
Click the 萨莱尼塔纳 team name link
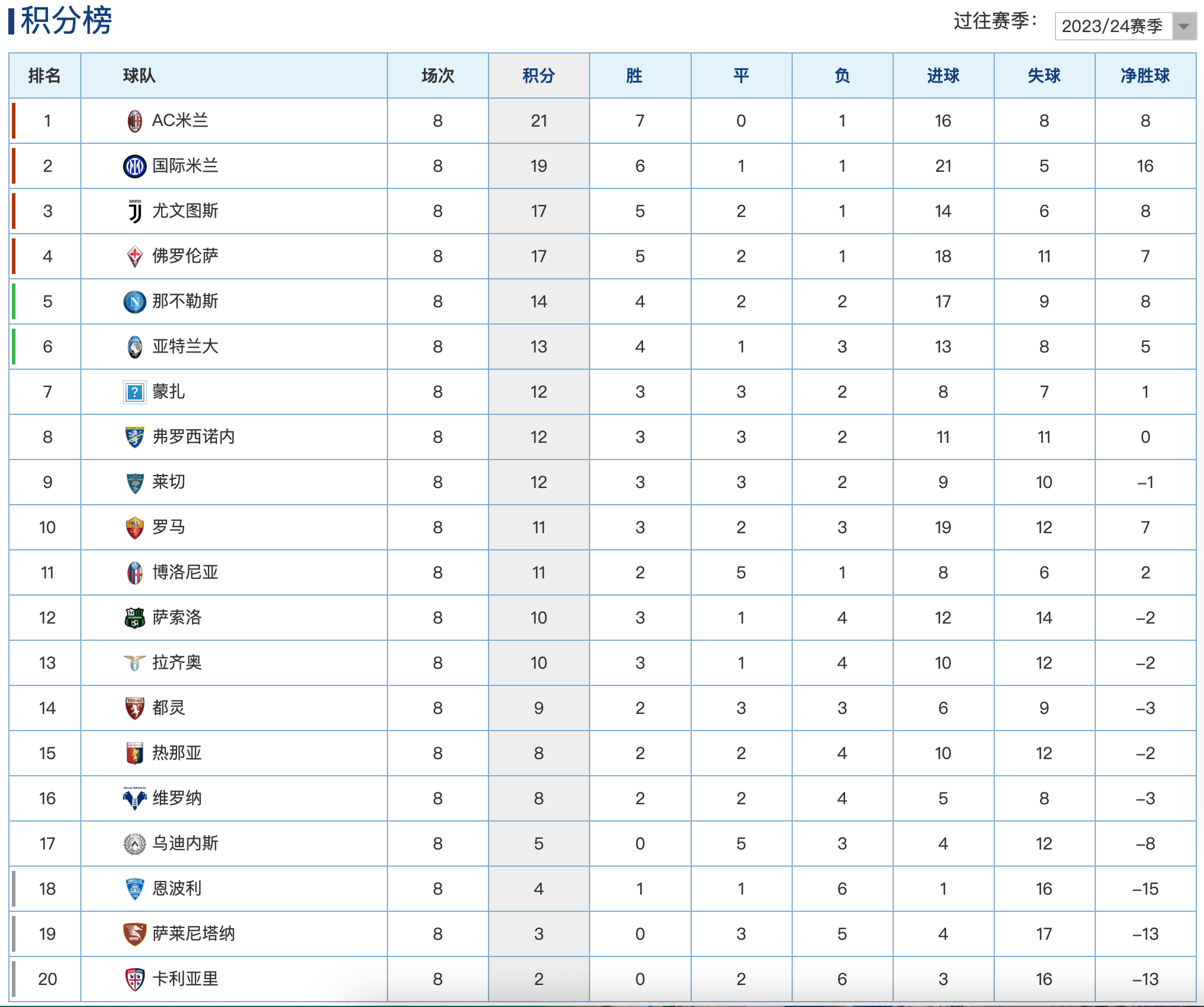193,934
